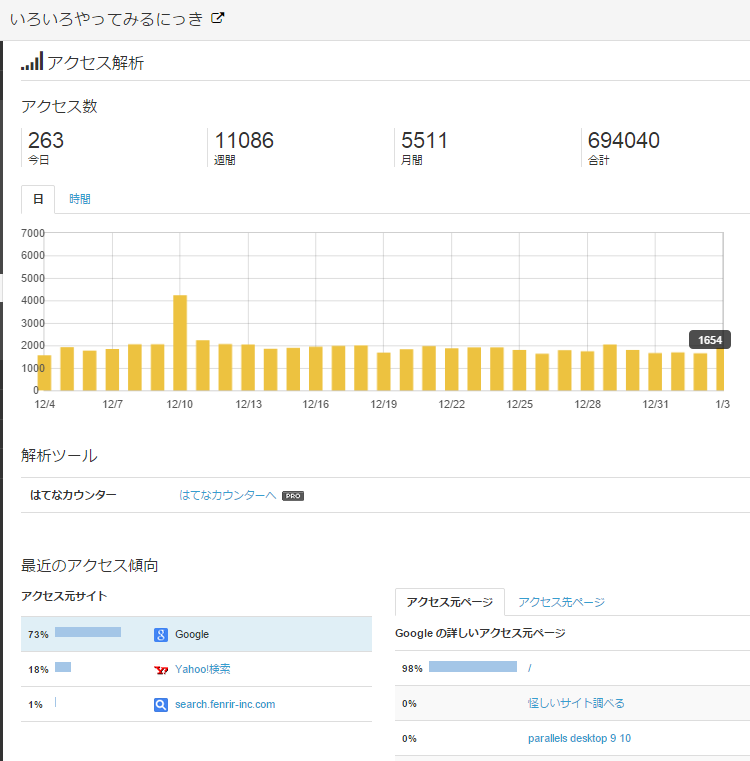The height and width of the screenshot is (761, 750).
Task: Click the Google favicon icon
Action: [x=161, y=634]
